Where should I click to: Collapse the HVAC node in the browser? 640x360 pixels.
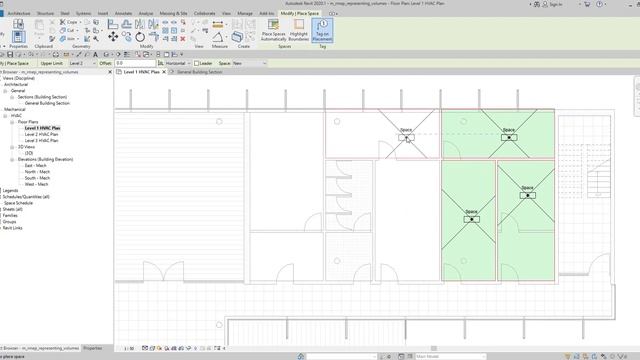coord(5,116)
